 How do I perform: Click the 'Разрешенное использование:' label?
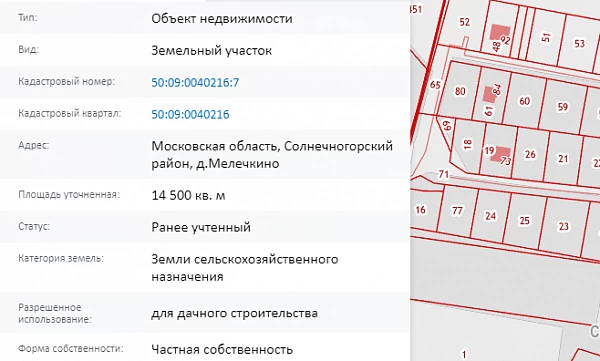pyautogui.click(x=55, y=313)
